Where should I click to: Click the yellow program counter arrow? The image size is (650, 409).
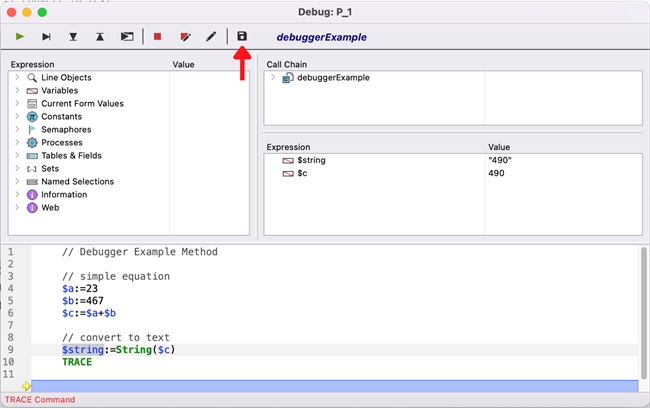pos(26,386)
